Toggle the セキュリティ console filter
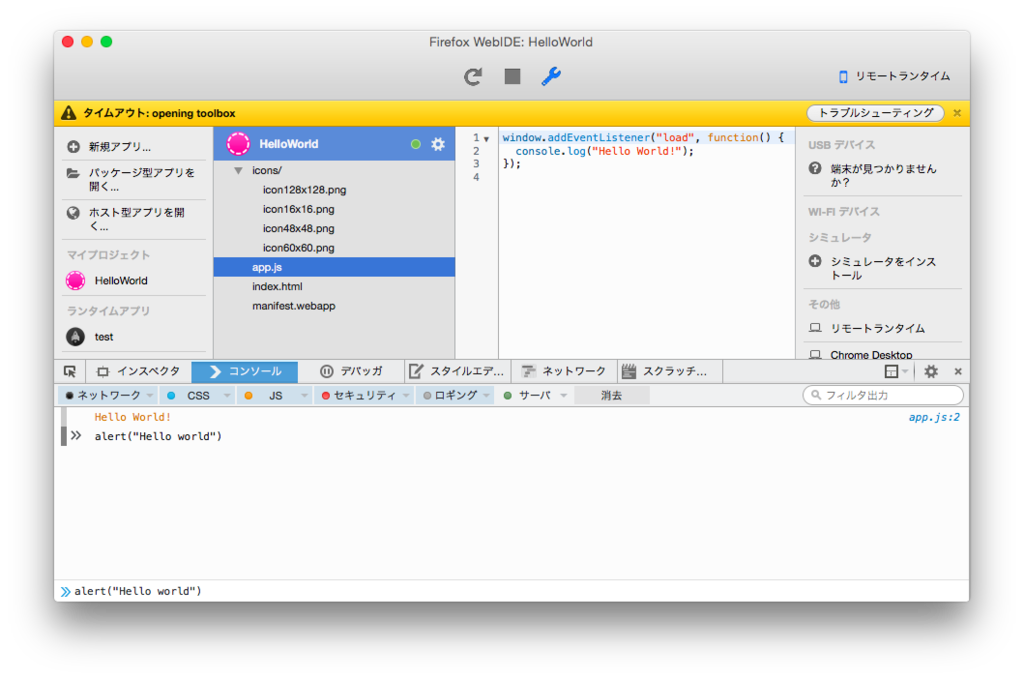The width and height of the screenshot is (1024, 679). point(359,396)
